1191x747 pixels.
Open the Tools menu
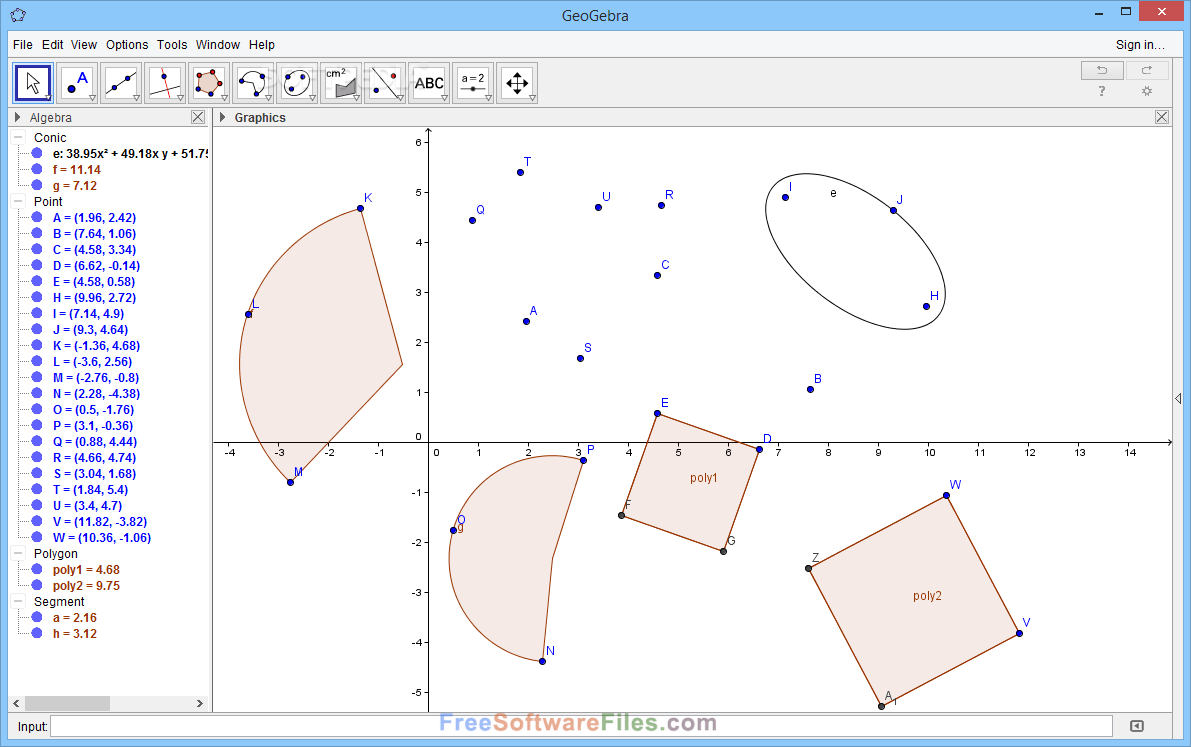point(171,44)
